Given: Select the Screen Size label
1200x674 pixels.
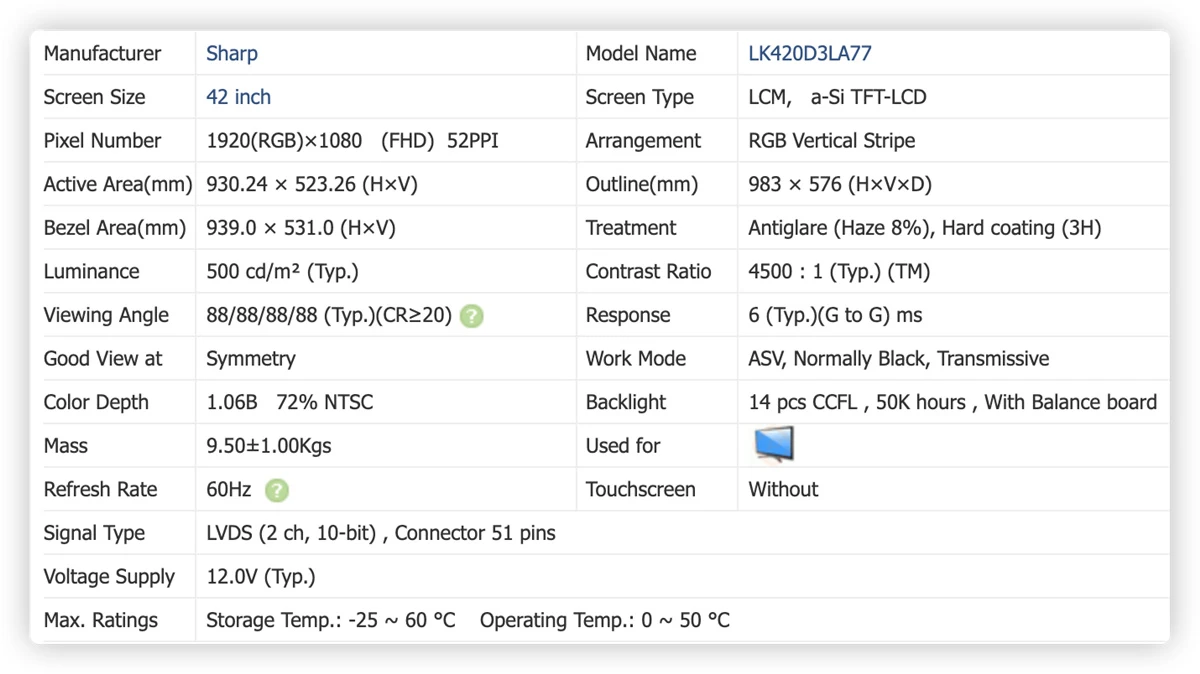Looking at the screenshot, I should pyautogui.click(x=94, y=97).
